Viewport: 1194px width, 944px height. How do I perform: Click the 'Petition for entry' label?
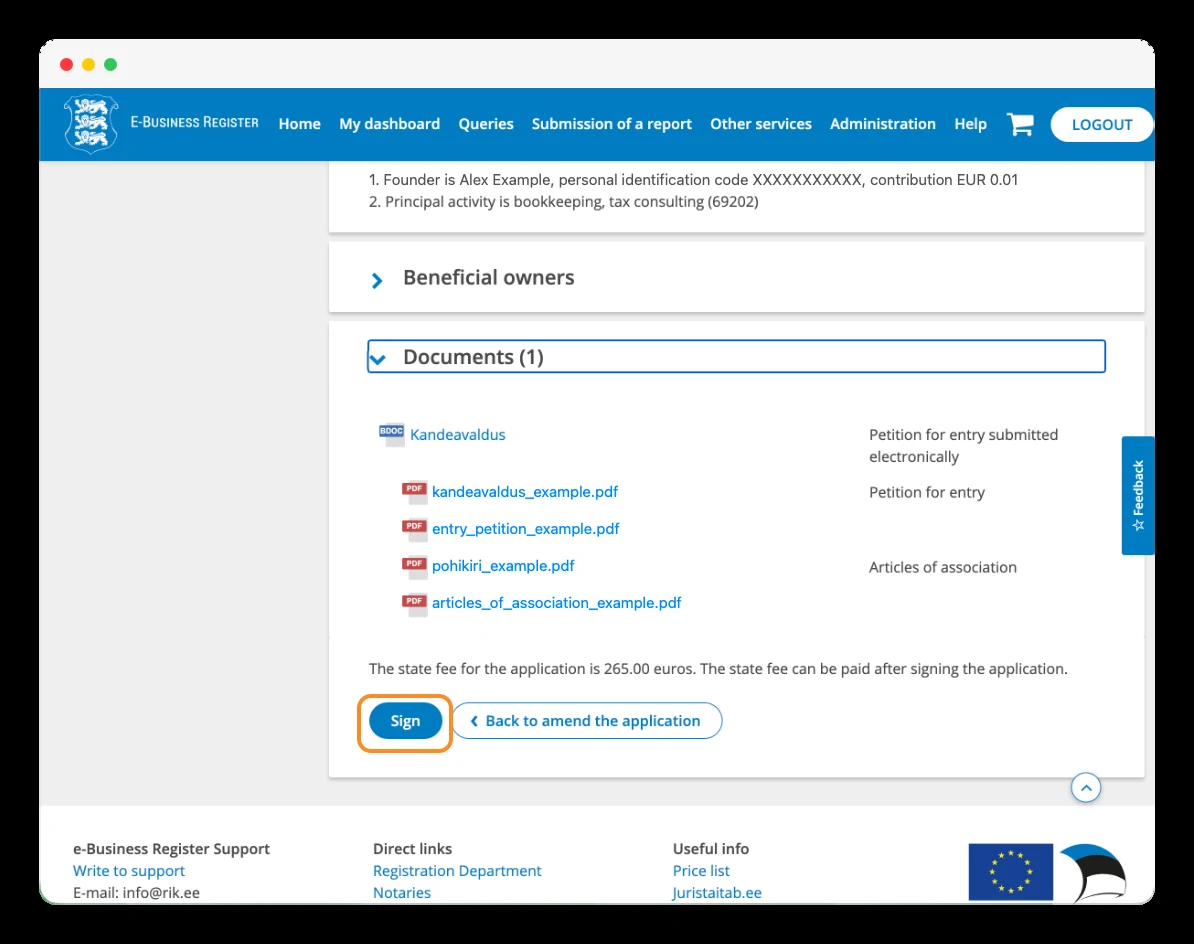pos(927,493)
